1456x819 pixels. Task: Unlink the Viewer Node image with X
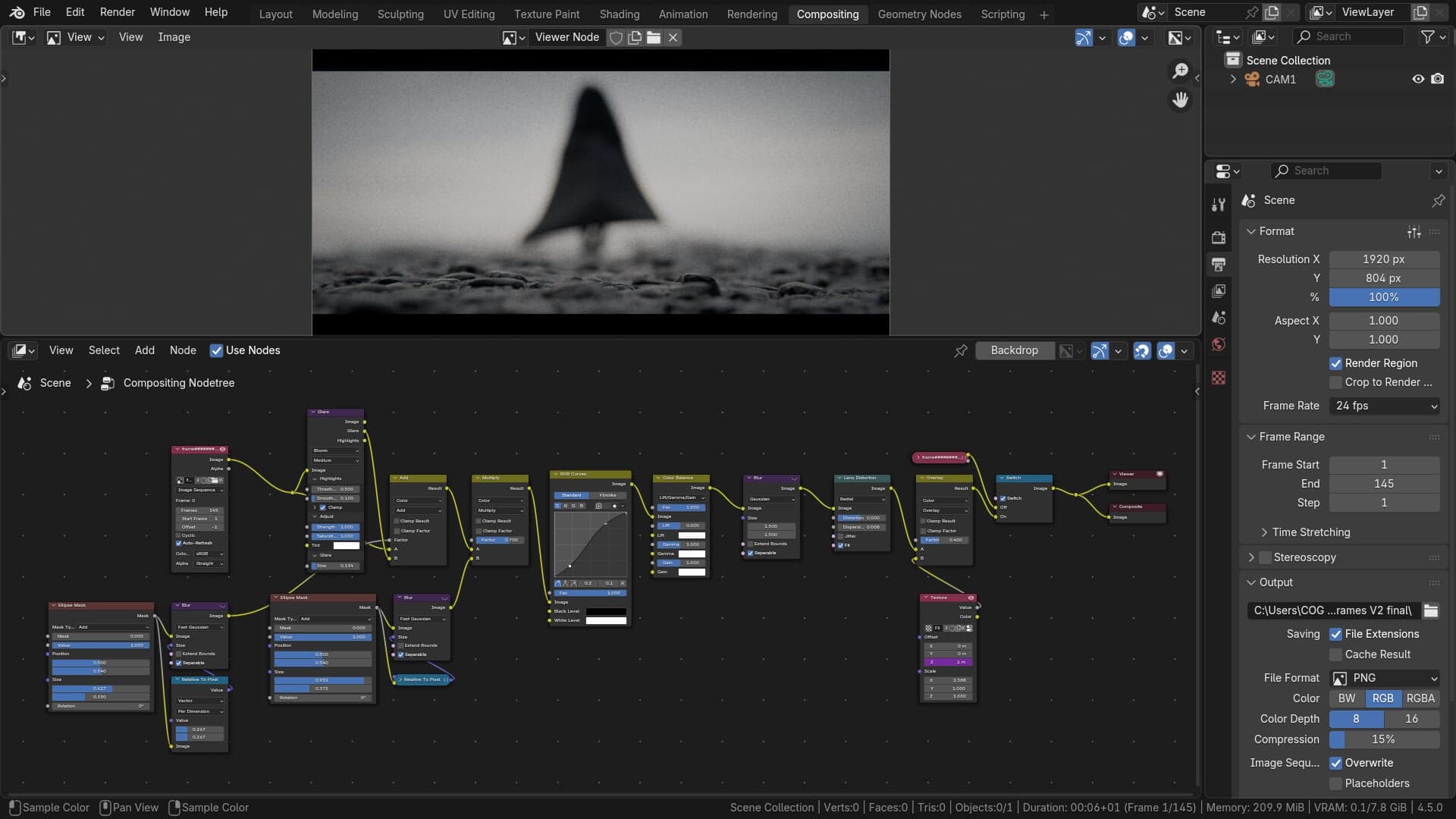[673, 37]
